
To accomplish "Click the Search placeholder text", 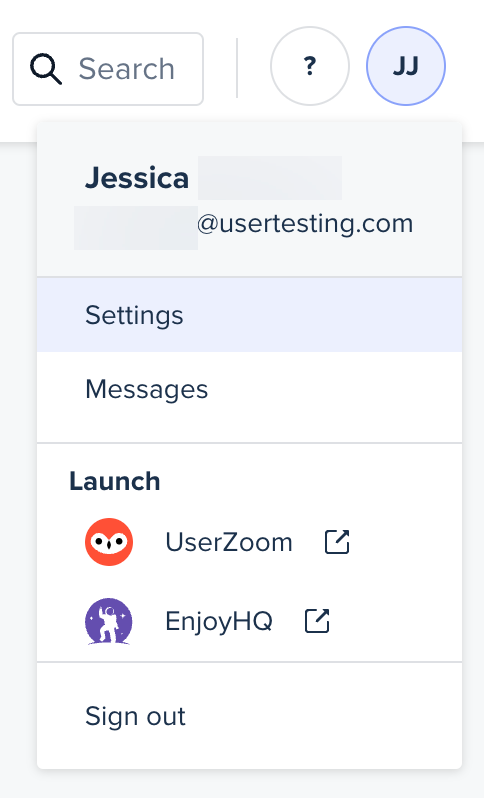I will point(127,69).
